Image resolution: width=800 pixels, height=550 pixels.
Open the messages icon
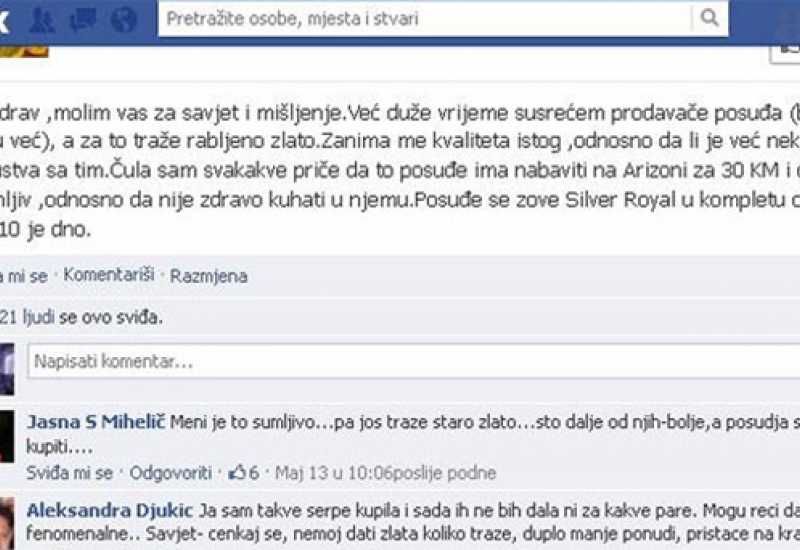pyautogui.click(x=83, y=20)
